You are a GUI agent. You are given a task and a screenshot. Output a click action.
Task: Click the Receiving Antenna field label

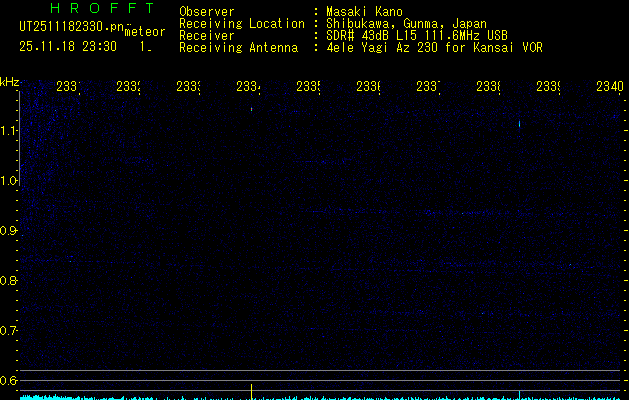238,48
